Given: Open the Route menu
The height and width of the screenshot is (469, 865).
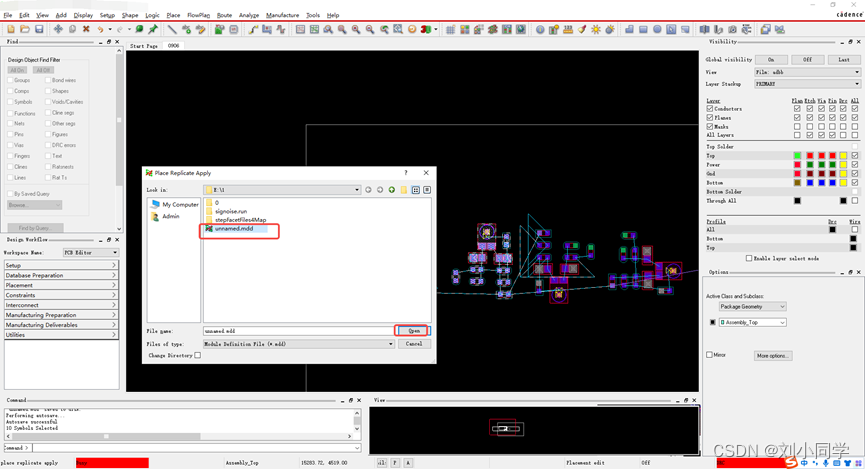Looking at the screenshot, I should (224, 15).
